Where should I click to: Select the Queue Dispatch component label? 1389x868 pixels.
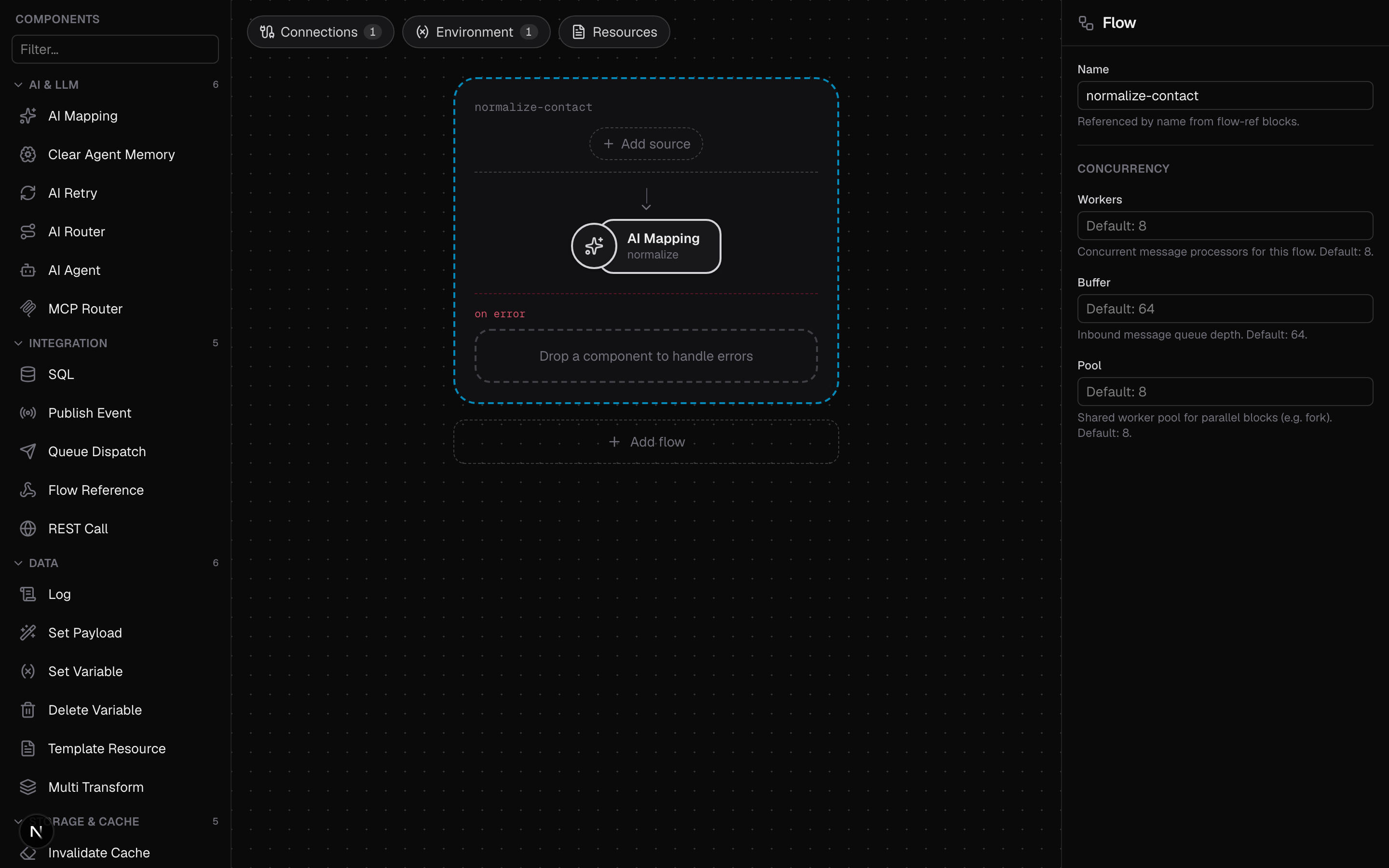(97, 451)
